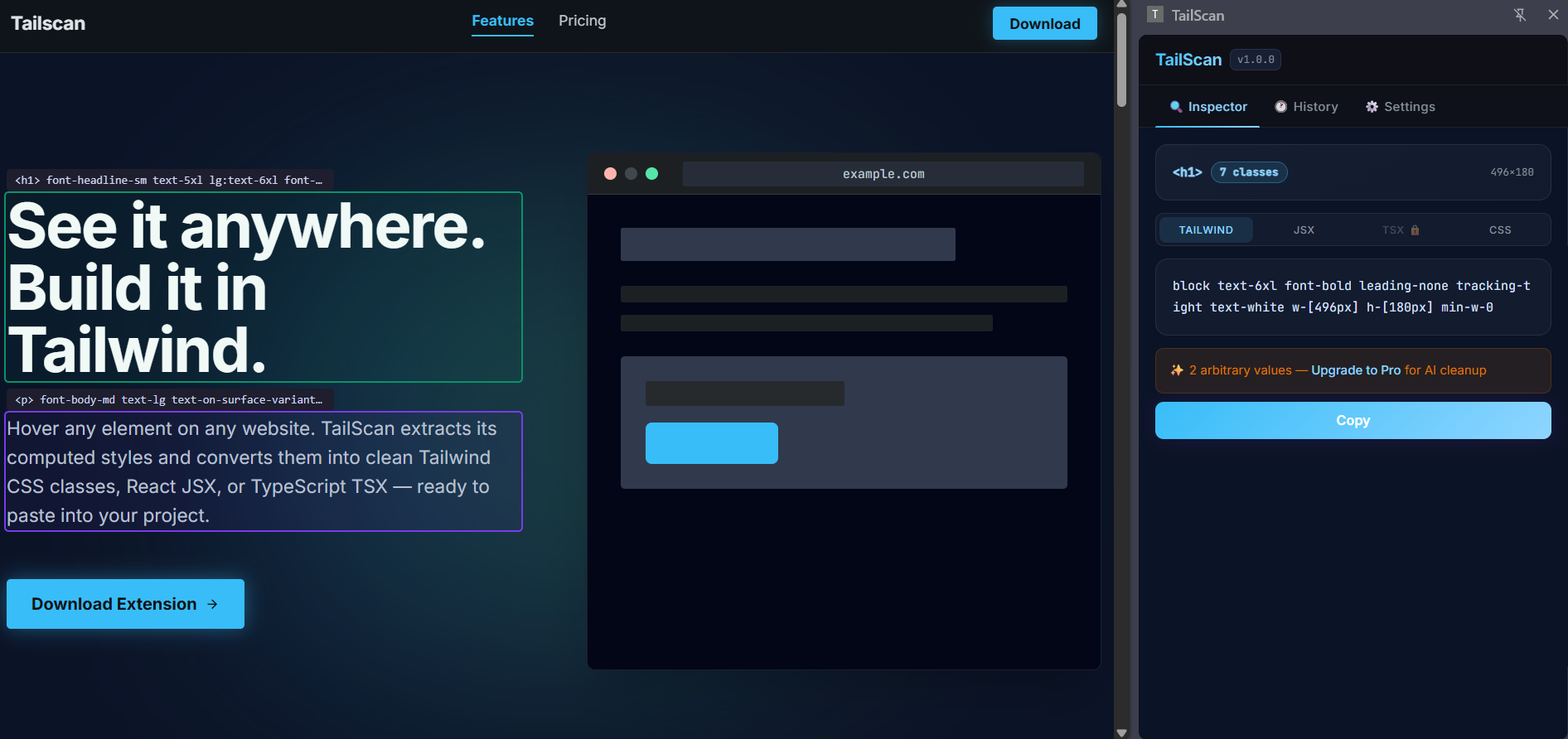Click the blue button in mock browser
The height and width of the screenshot is (739, 1568).
[712, 443]
